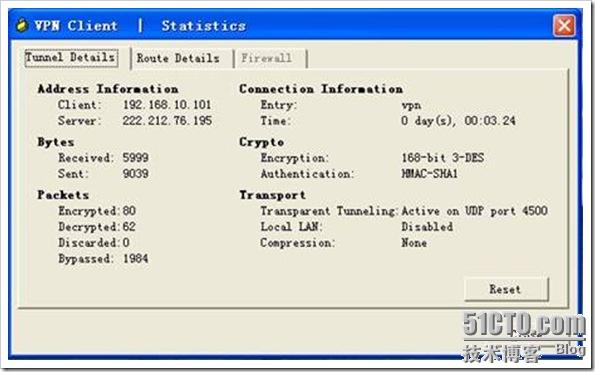Close the VPN Client Statistics window
The width and height of the screenshot is (595, 372).
pyautogui.click(x=564, y=26)
